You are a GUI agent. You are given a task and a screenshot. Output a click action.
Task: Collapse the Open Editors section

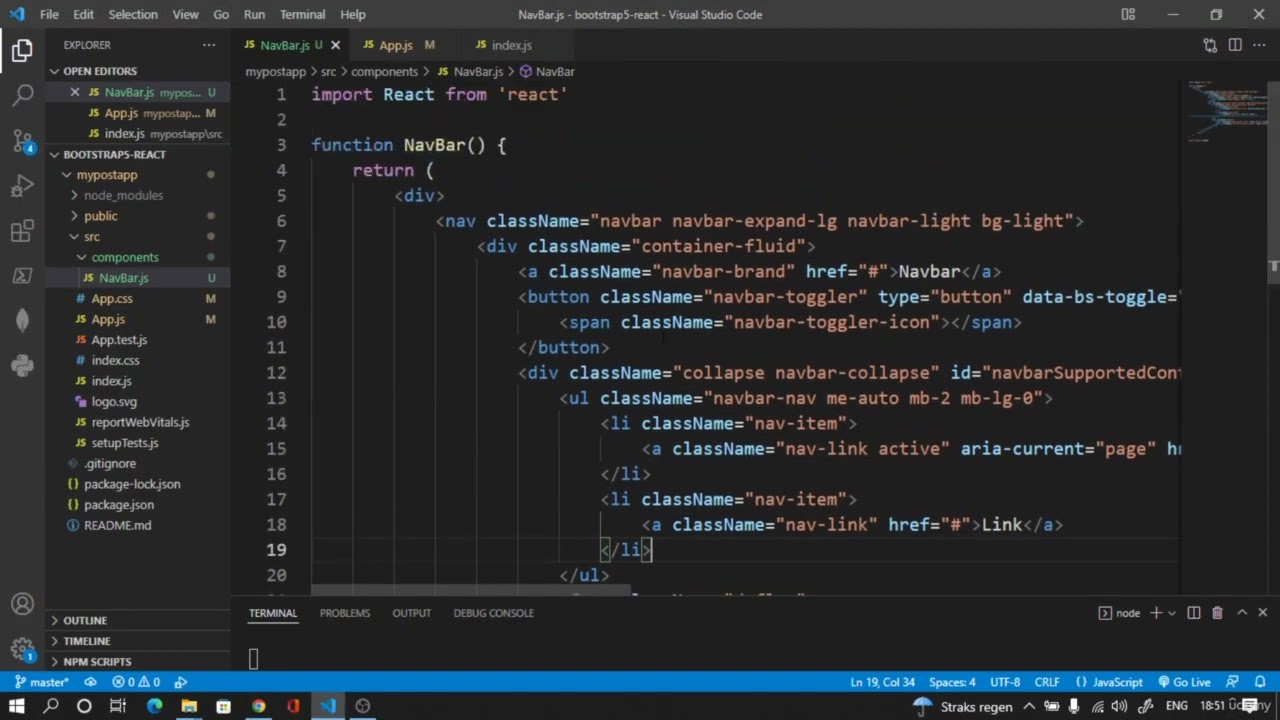55,71
